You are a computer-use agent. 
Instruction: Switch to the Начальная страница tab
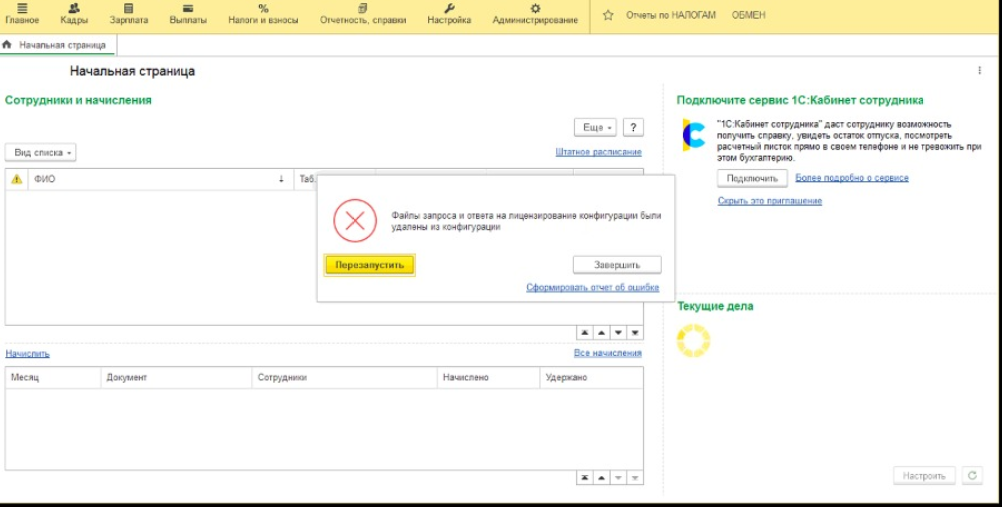(61, 45)
